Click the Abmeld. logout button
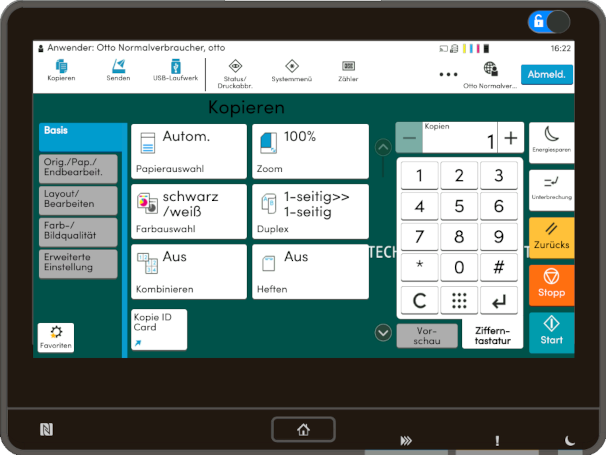 546,74
